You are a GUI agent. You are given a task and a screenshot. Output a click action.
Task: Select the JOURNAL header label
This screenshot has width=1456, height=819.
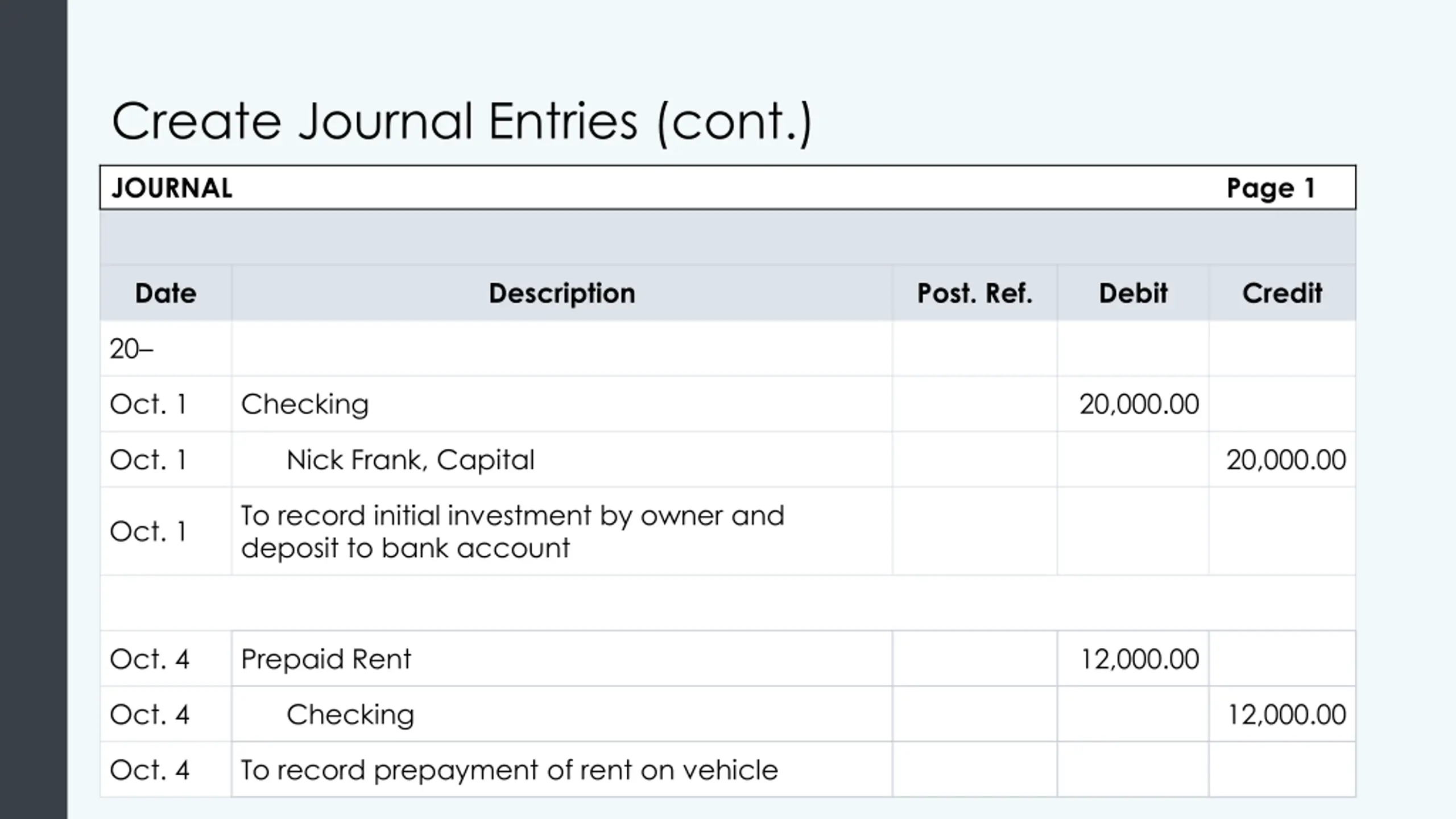coord(172,188)
